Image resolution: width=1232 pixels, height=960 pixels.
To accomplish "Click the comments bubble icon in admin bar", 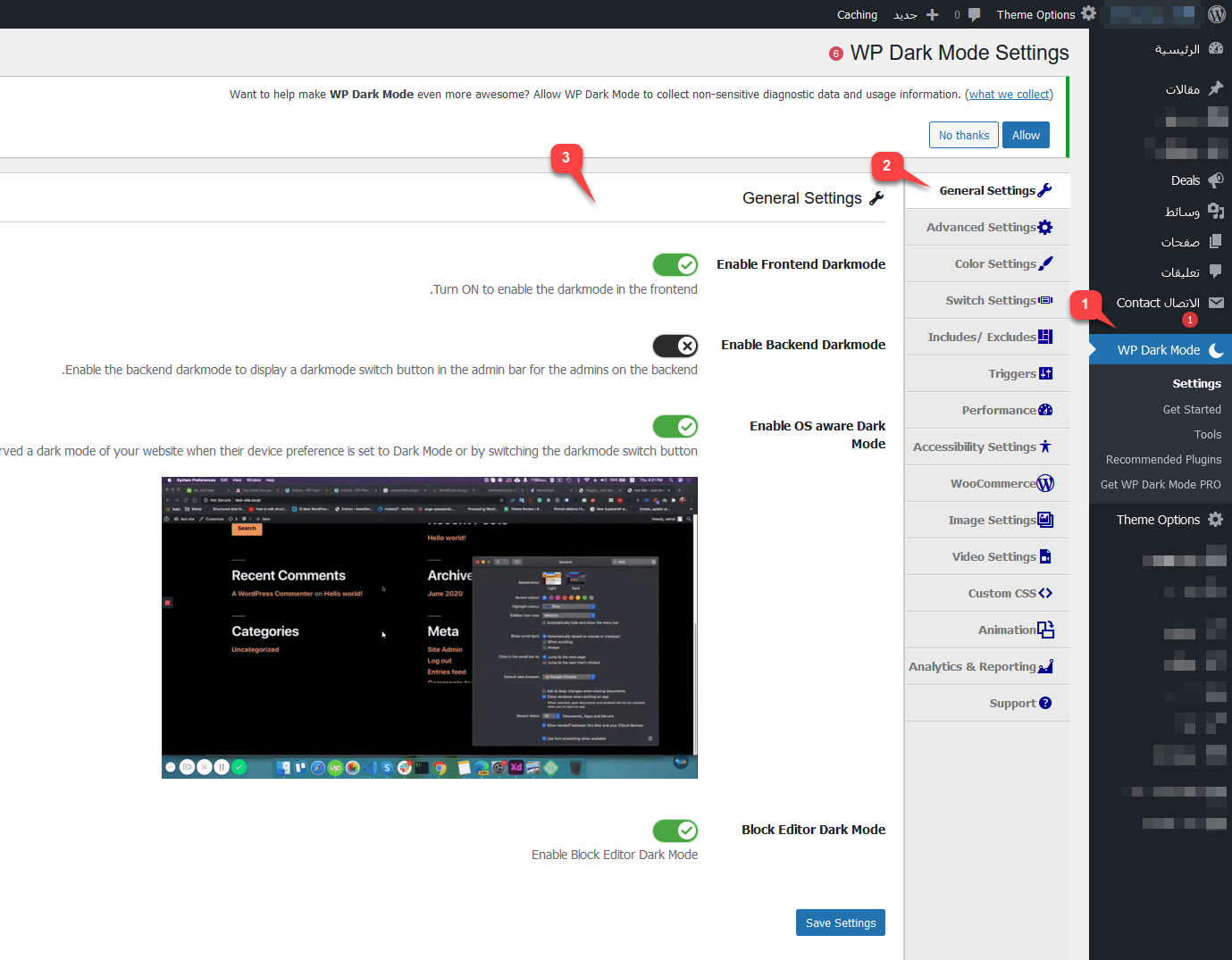I will (x=974, y=14).
